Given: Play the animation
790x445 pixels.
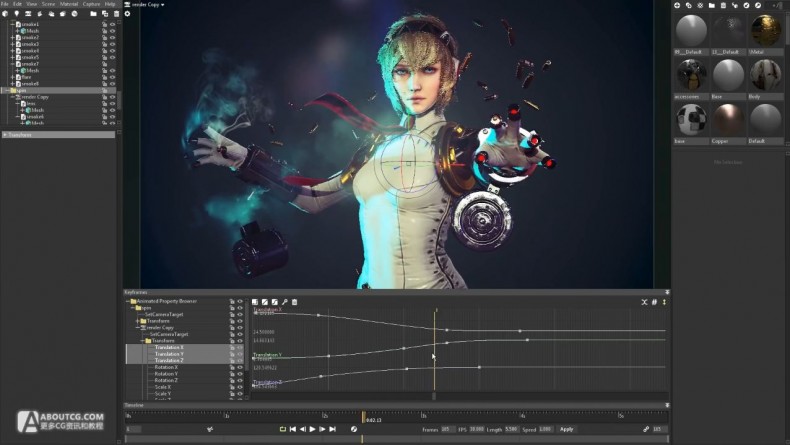Looking at the screenshot, I should 312,429.
